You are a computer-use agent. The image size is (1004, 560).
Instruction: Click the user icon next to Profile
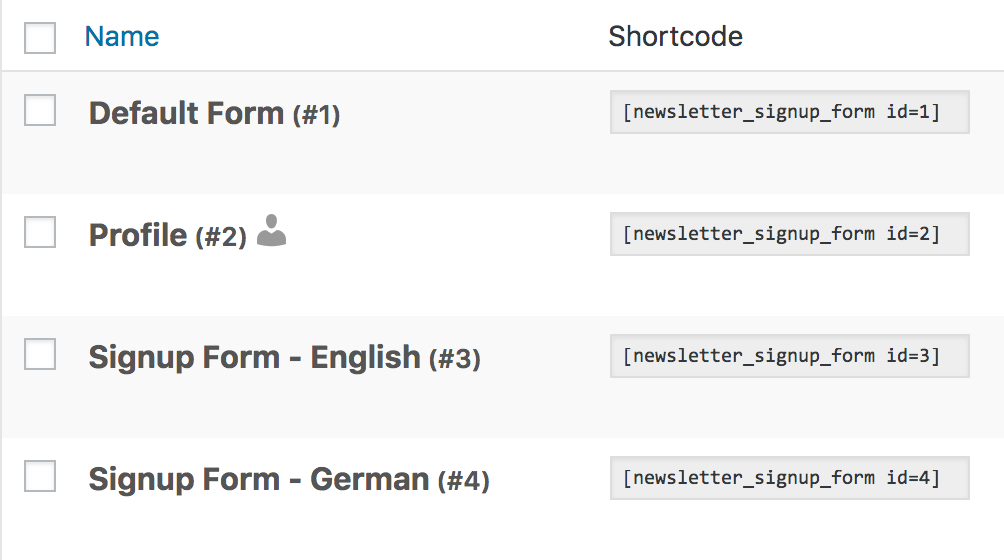click(271, 231)
